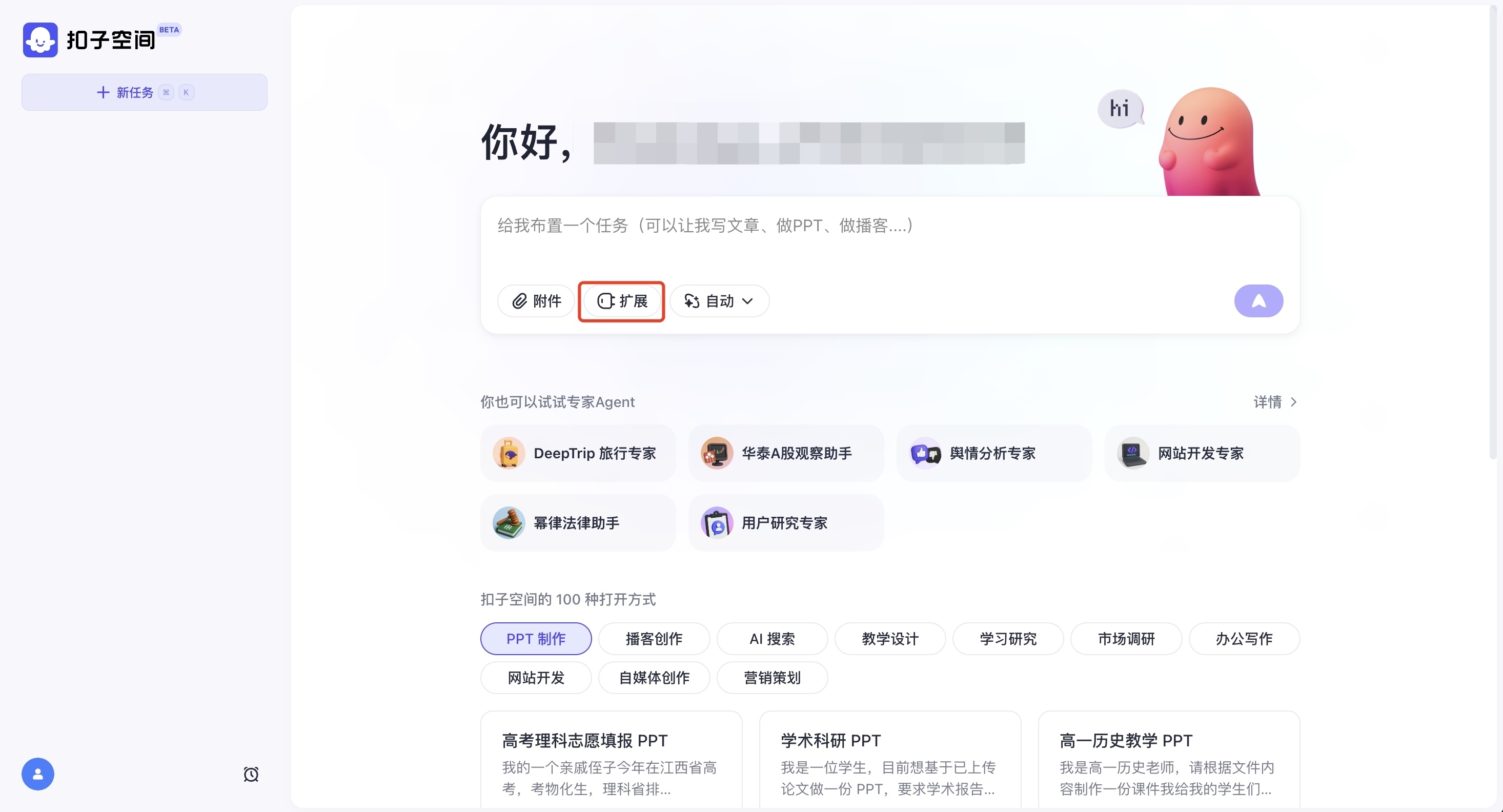The height and width of the screenshot is (812, 1503).
Task: Click the user avatar in bottom left
Action: (37, 774)
